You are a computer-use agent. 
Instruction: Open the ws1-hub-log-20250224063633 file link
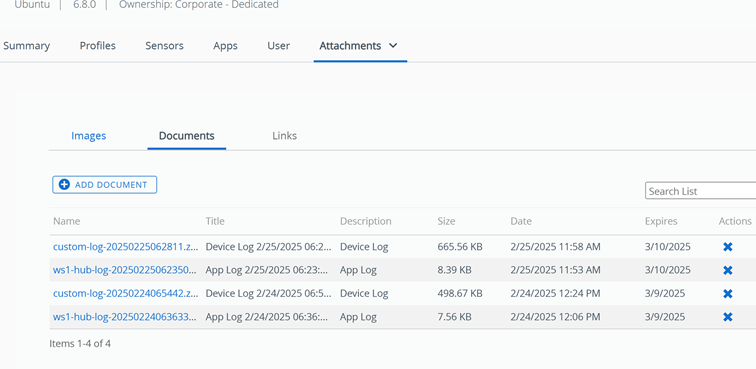126,317
